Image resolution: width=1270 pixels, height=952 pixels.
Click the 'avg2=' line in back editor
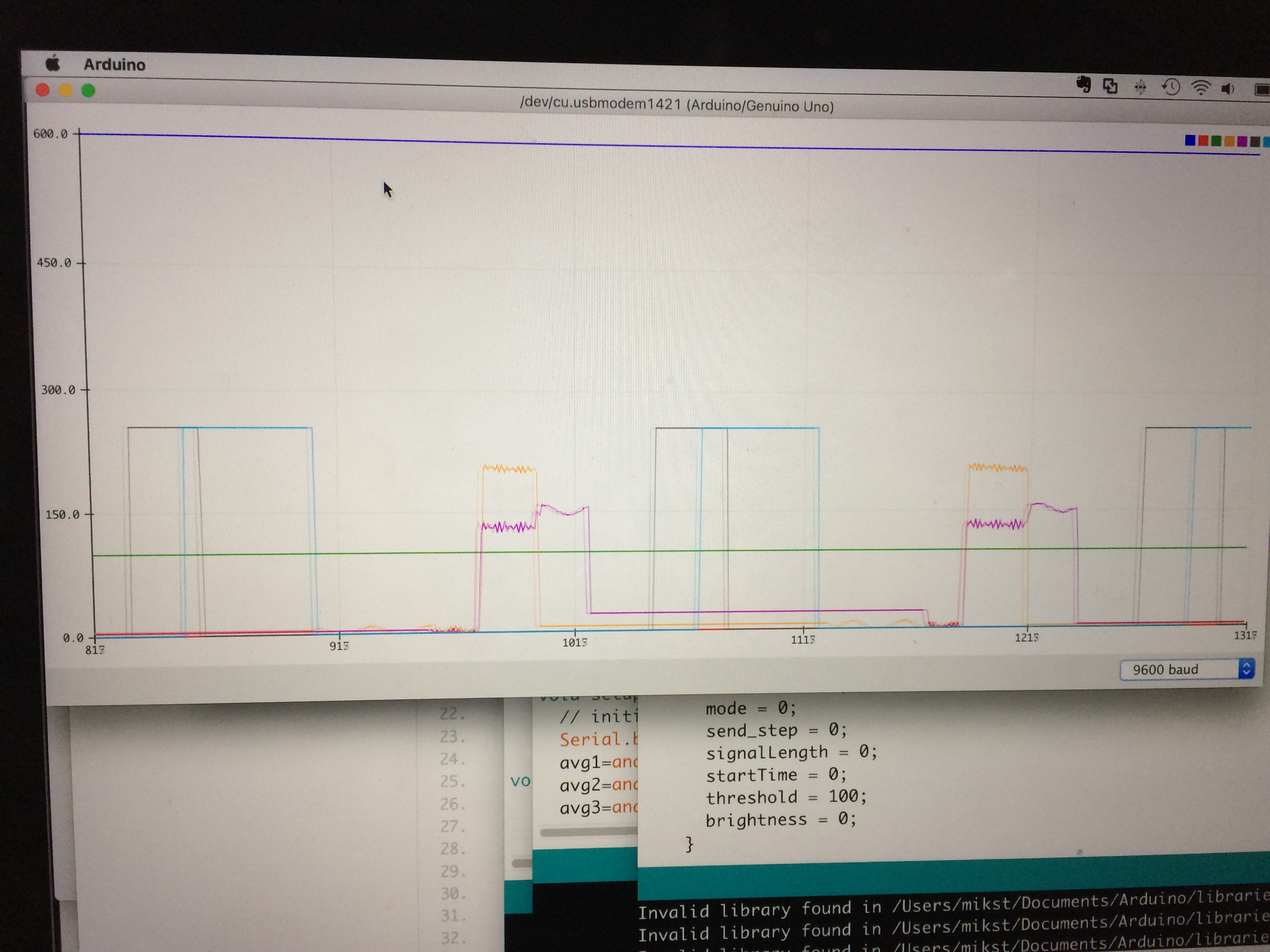tap(599, 785)
